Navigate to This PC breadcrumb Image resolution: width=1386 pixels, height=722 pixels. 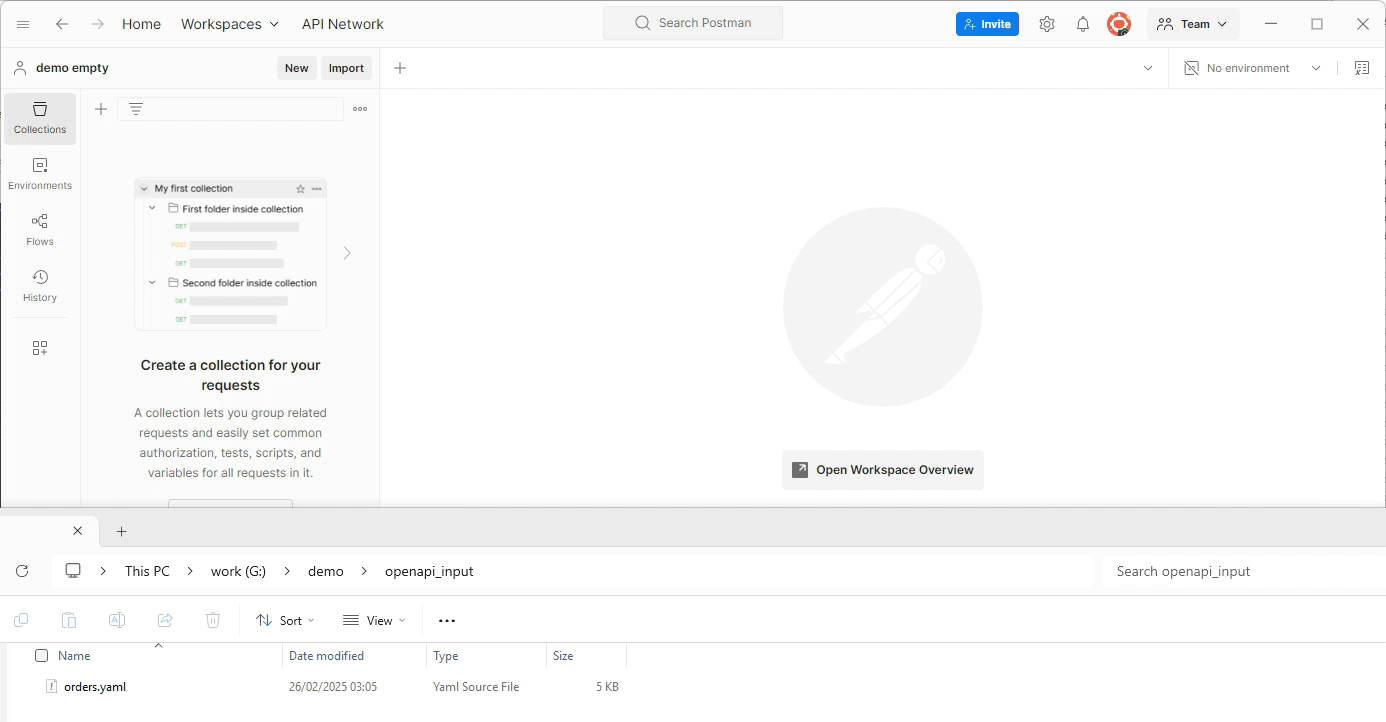tap(147, 571)
